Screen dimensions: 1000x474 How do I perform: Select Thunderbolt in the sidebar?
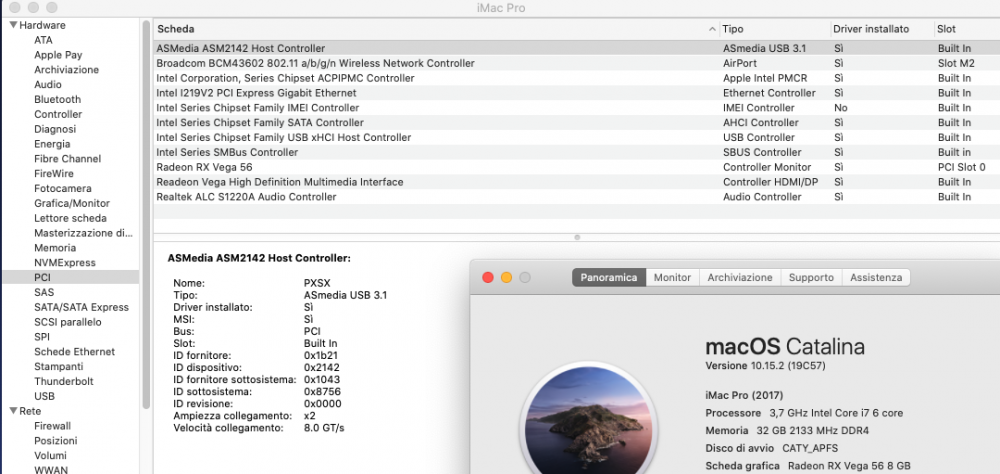pos(64,381)
